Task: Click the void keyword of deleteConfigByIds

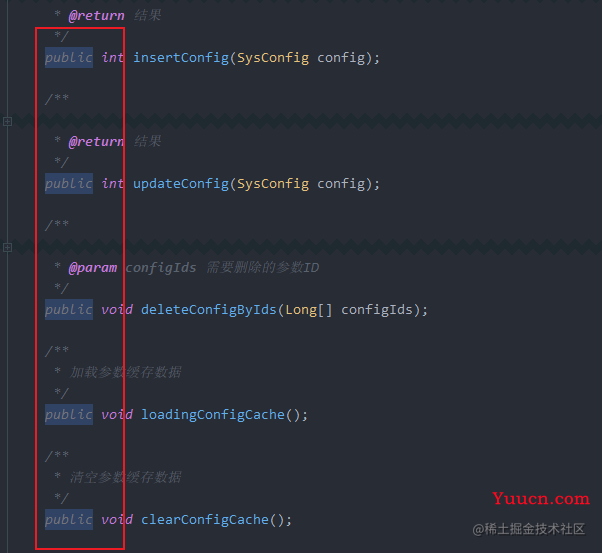Action: 117,310
